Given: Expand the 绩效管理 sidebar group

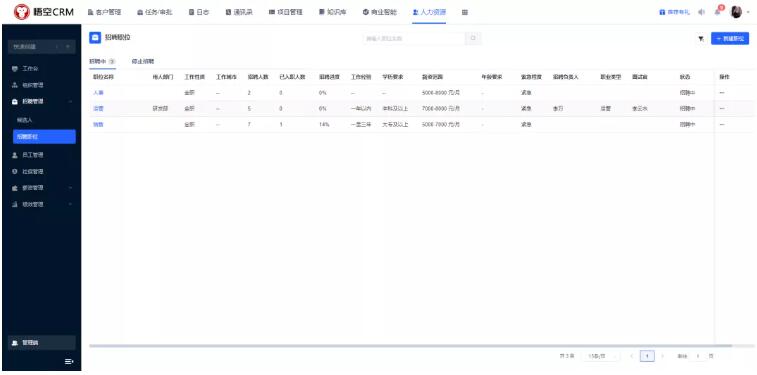Looking at the screenshot, I should coord(42,204).
